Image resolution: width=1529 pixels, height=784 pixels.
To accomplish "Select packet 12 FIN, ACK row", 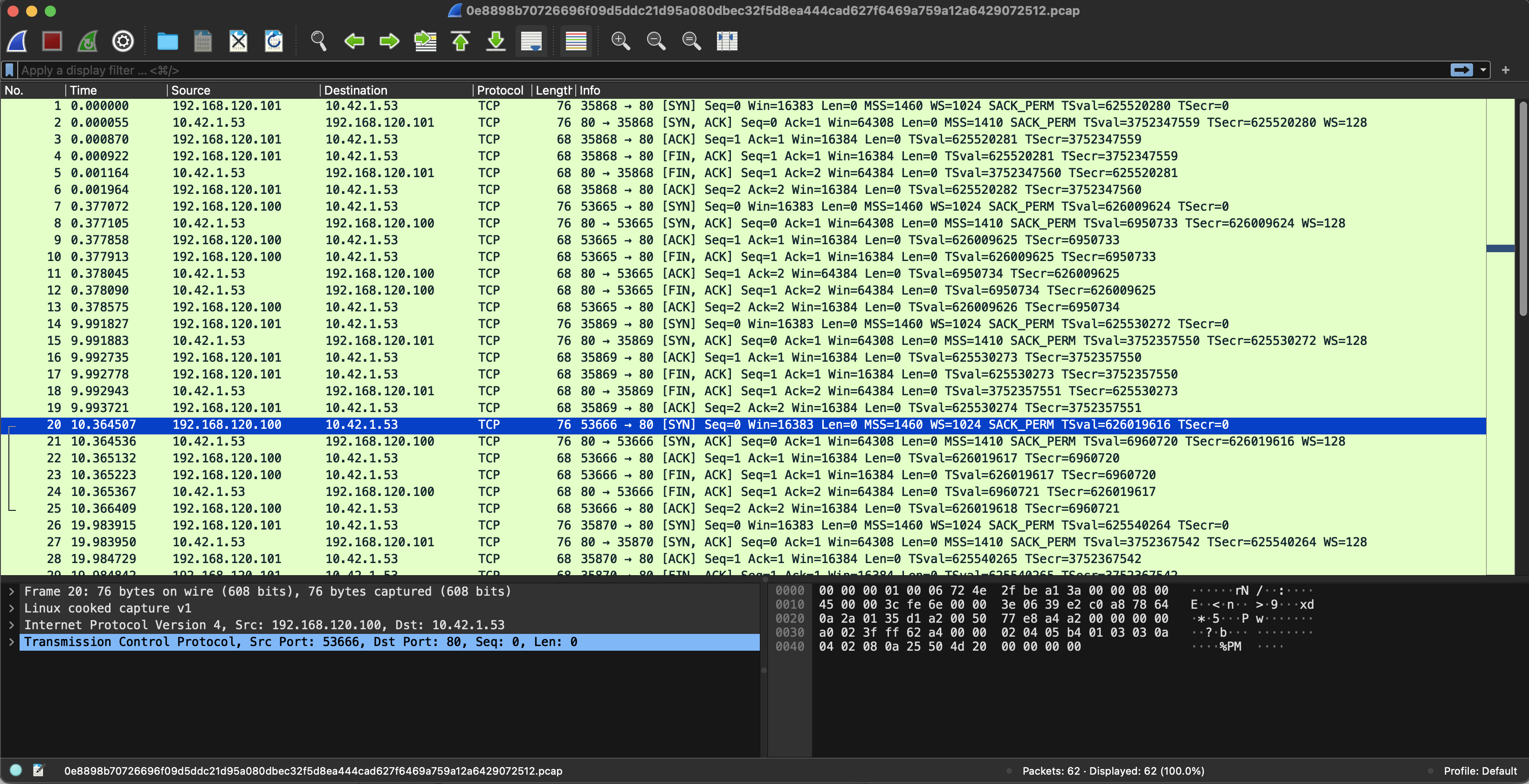I will coord(743,290).
